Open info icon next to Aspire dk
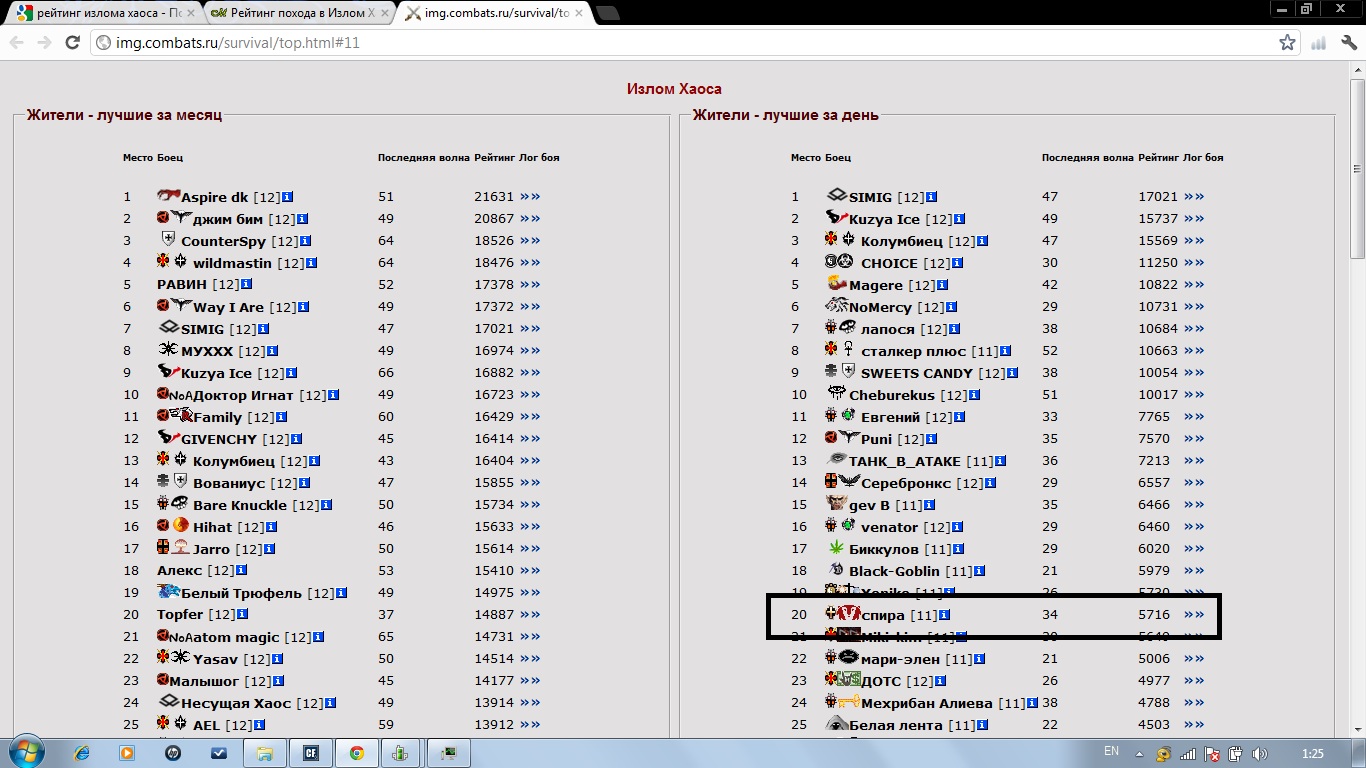This screenshot has height=768, width=1366. click(288, 197)
